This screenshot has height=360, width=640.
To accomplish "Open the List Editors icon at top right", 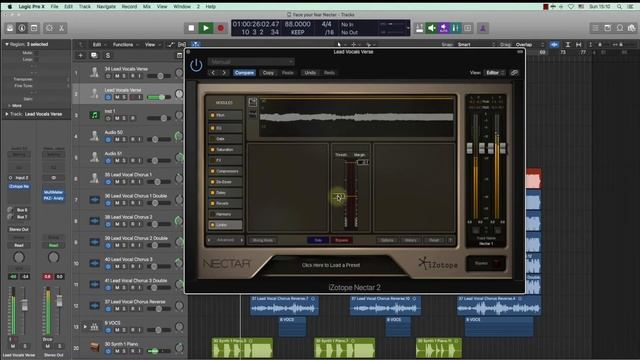I will [x=596, y=28].
